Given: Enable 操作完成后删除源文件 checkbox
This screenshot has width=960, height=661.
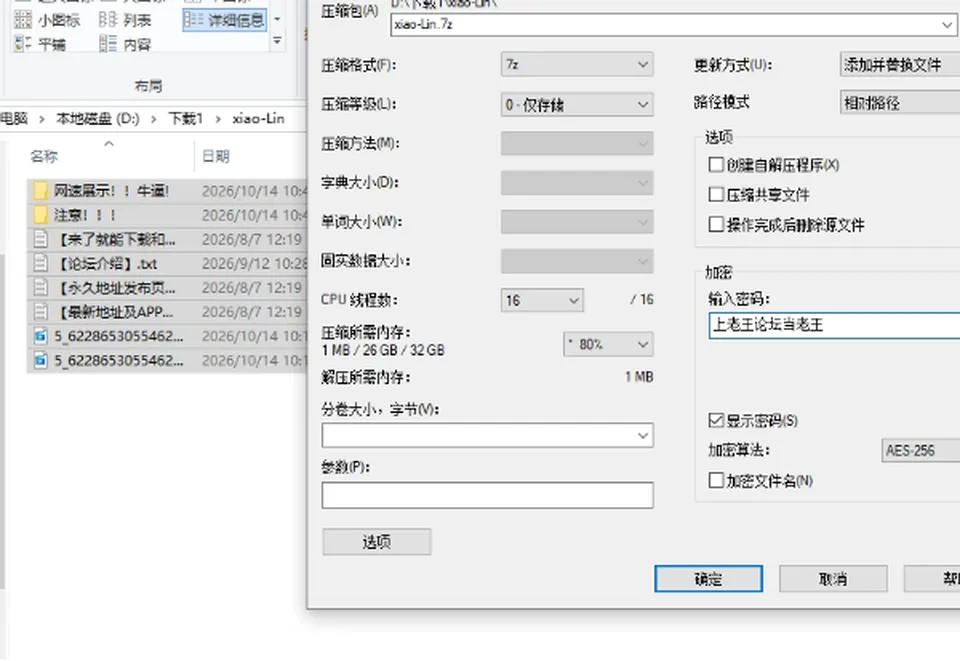Looking at the screenshot, I should pyautogui.click(x=716, y=224).
